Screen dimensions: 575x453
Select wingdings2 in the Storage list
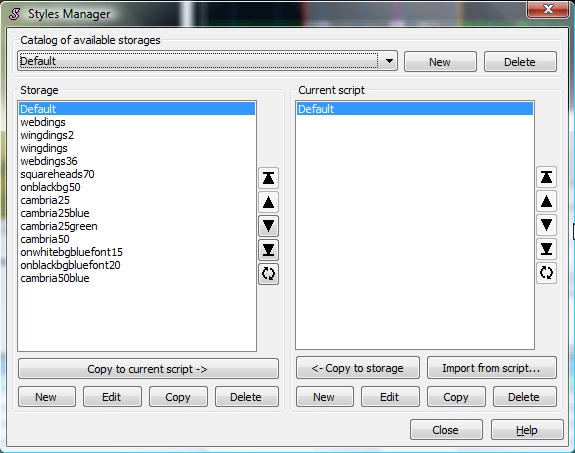47,135
